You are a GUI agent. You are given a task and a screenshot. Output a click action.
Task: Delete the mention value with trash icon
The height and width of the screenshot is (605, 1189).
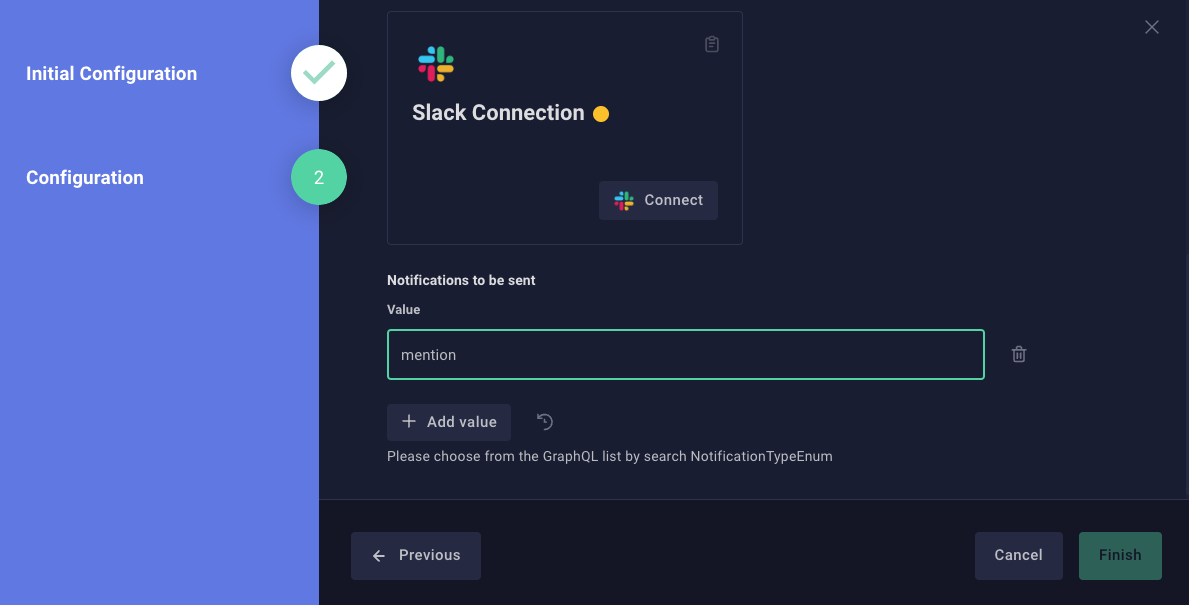[1018, 354]
